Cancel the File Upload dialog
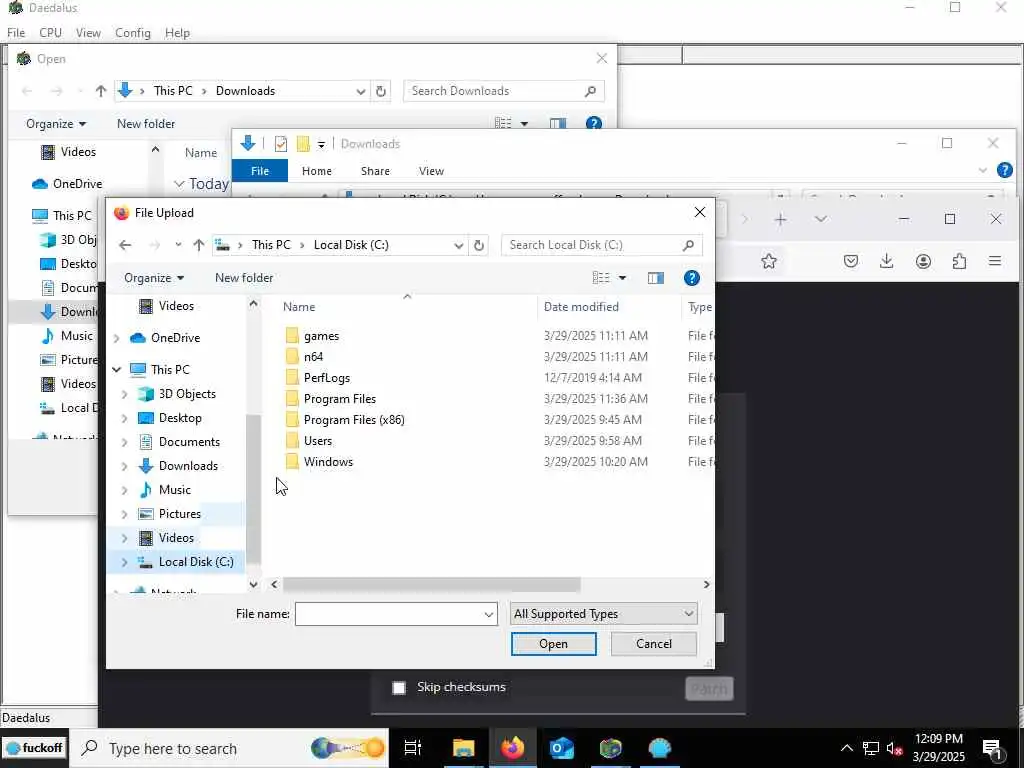This screenshot has width=1024, height=768. [x=654, y=644]
